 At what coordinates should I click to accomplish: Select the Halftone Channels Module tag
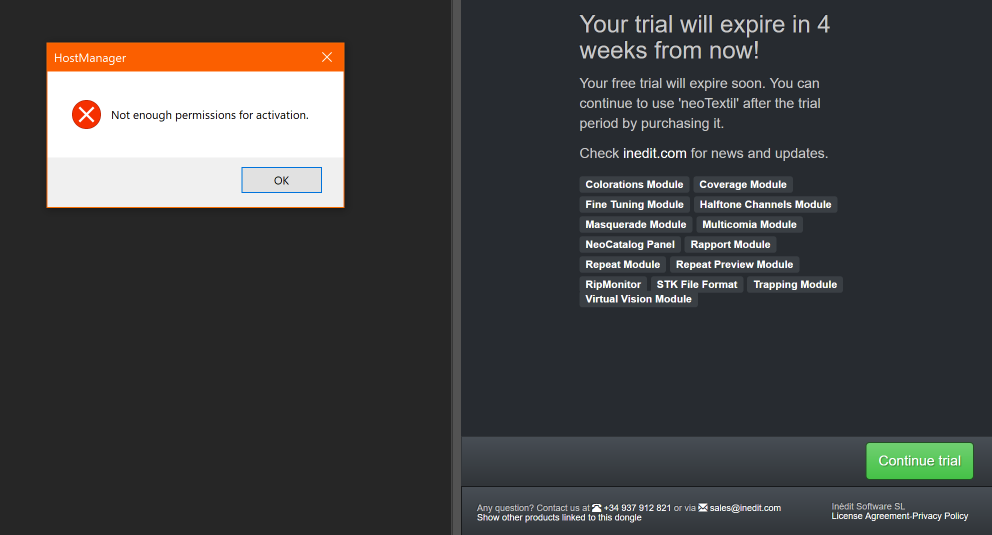(766, 204)
